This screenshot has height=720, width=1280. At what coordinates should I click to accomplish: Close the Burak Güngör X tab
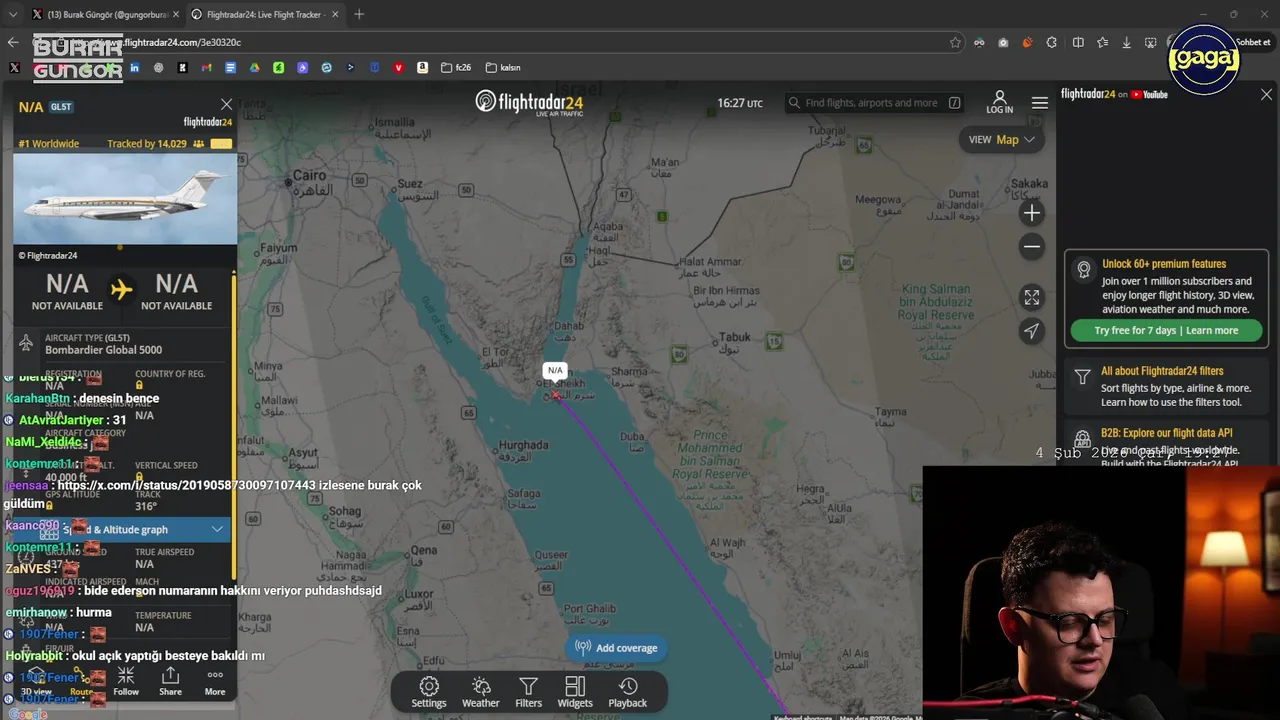[x=176, y=14]
